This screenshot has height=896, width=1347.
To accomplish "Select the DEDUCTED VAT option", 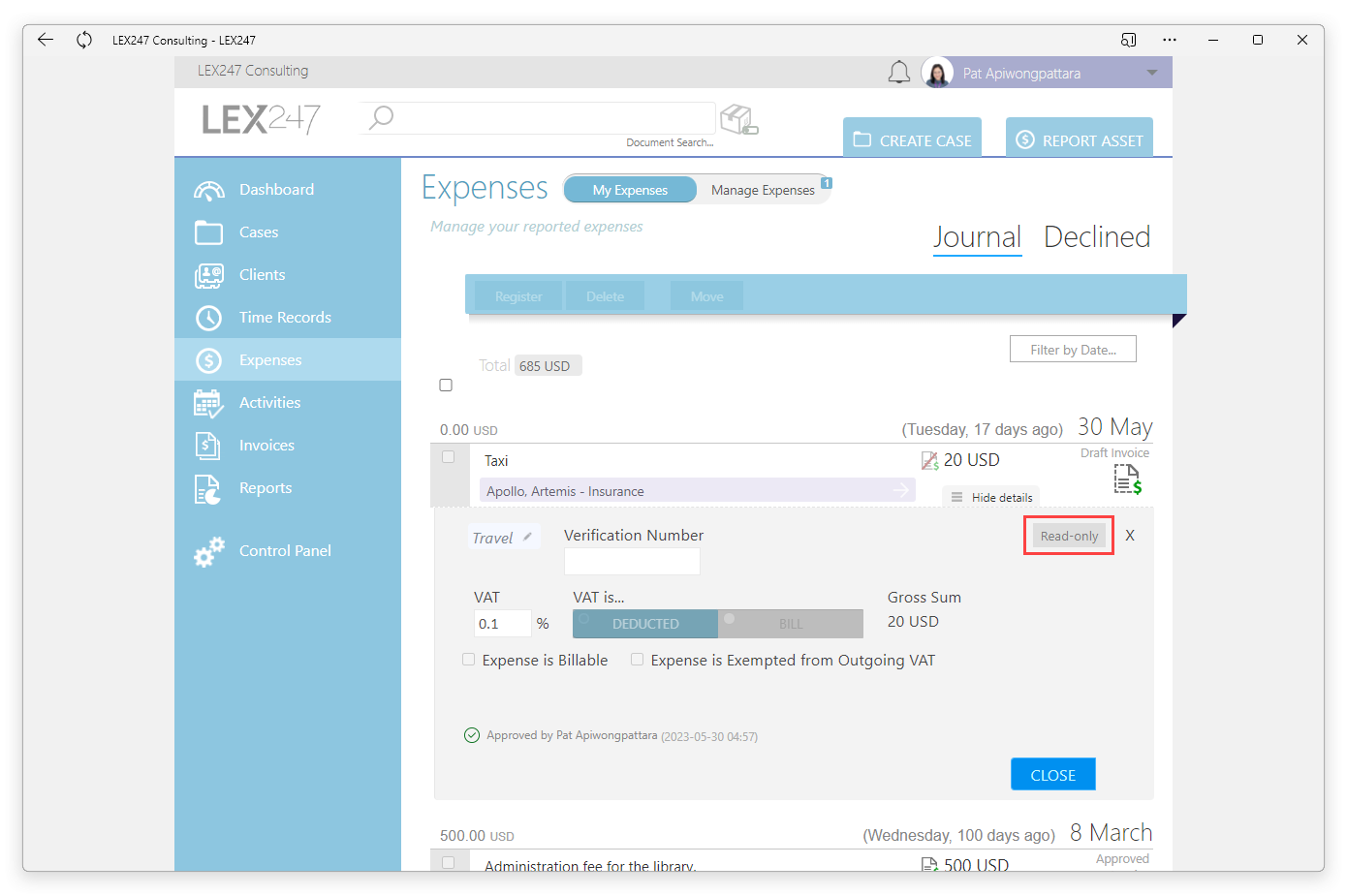I will coord(645,624).
